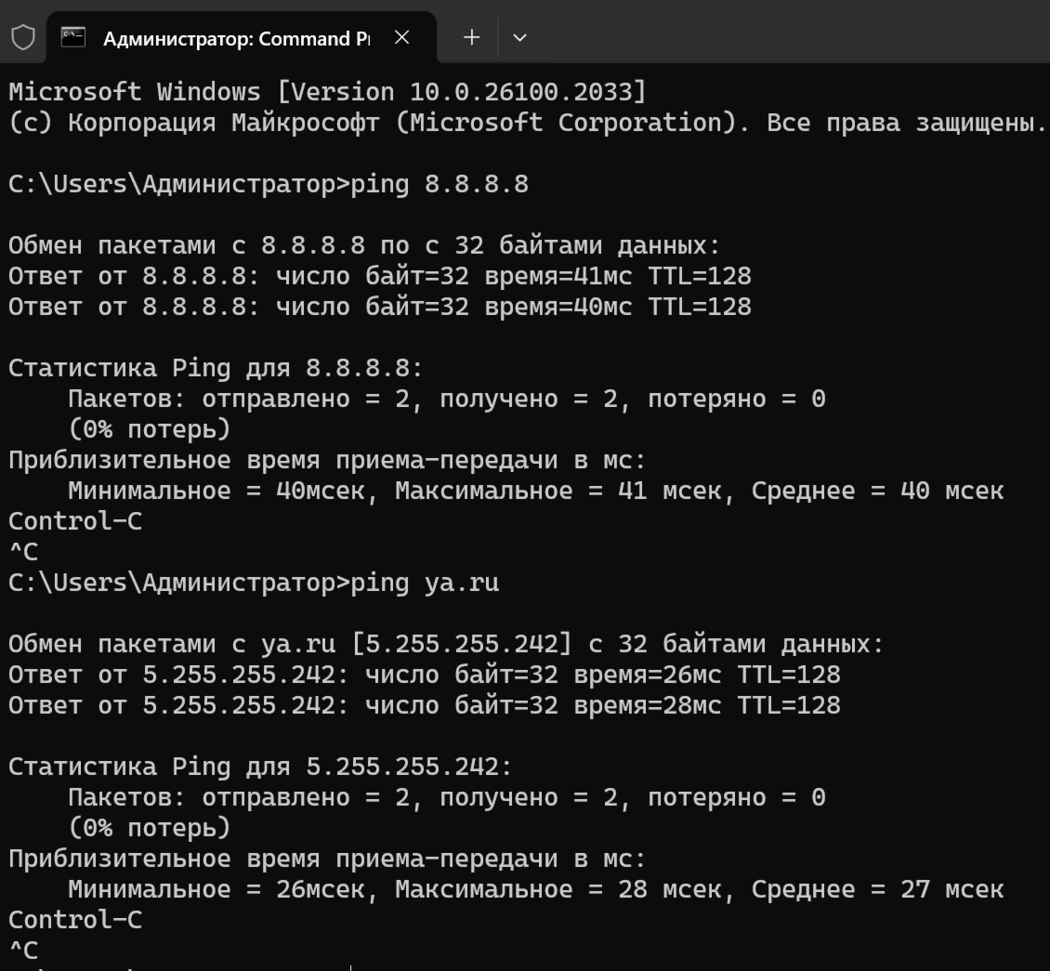Click the "Статистика Ping для 5.255.255.242" heading

tap(260, 767)
